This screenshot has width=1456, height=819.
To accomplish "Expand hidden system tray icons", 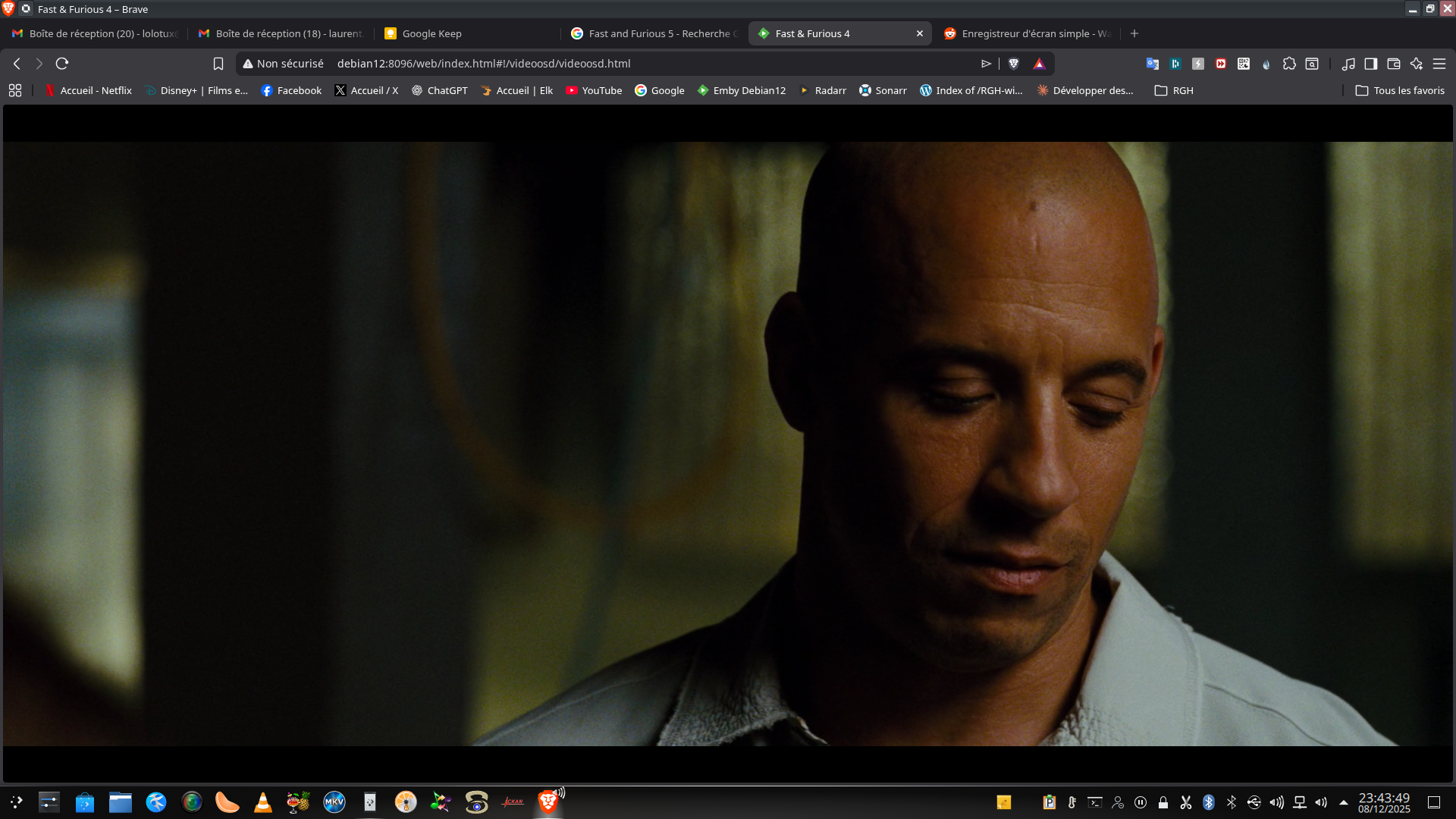I will point(1344,802).
